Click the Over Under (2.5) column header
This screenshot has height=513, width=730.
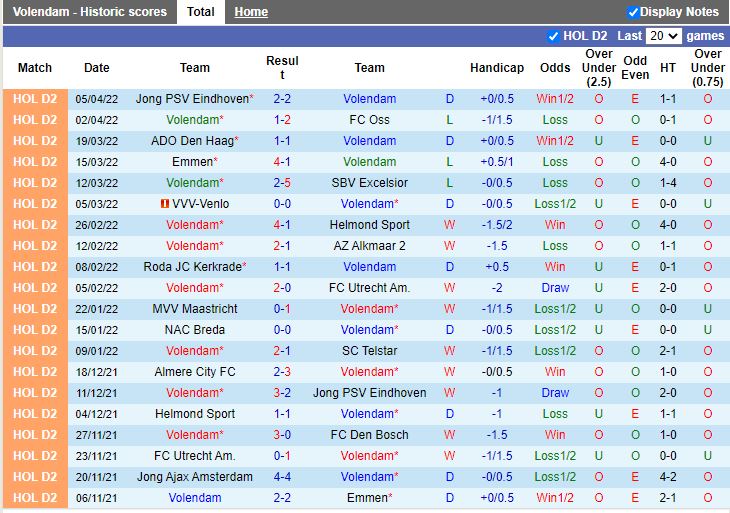[x=599, y=68]
